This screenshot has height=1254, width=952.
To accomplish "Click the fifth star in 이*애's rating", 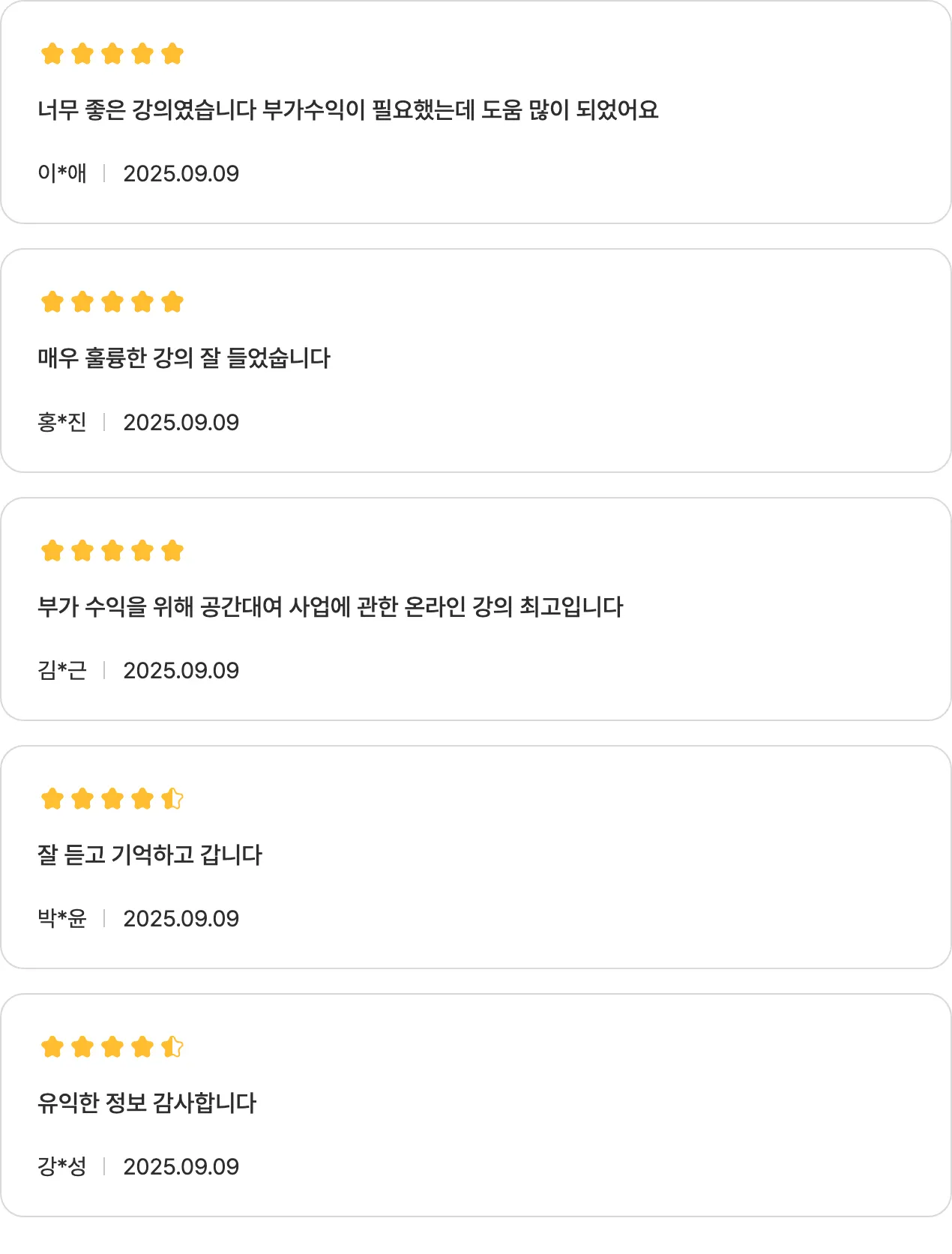I will coord(172,54).
